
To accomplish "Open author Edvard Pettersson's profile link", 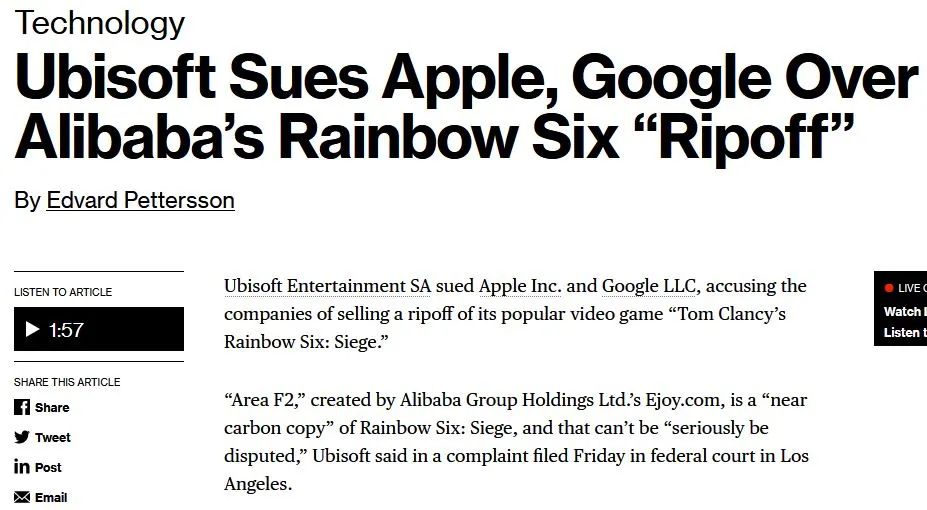I will coord(140,200).
